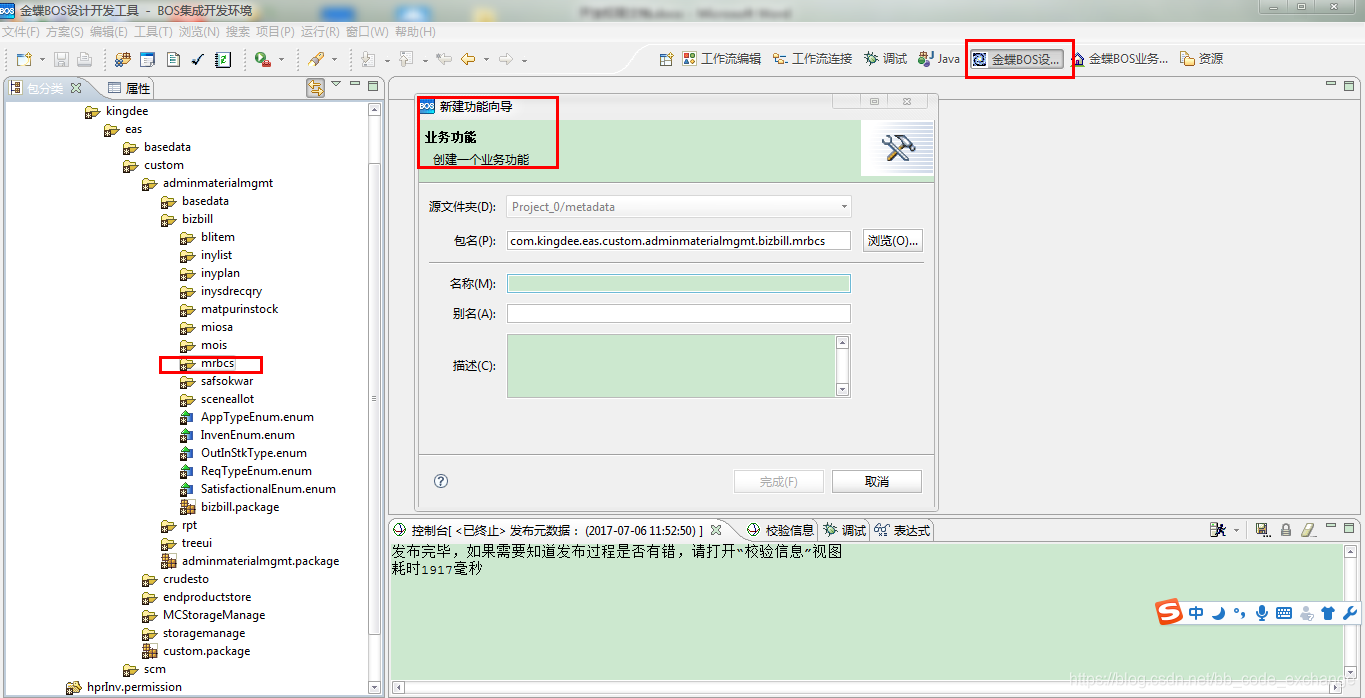Screen dimensions: 1365x698
Task: Toggle Link with Editor in package view
Action: pos(316,88)
